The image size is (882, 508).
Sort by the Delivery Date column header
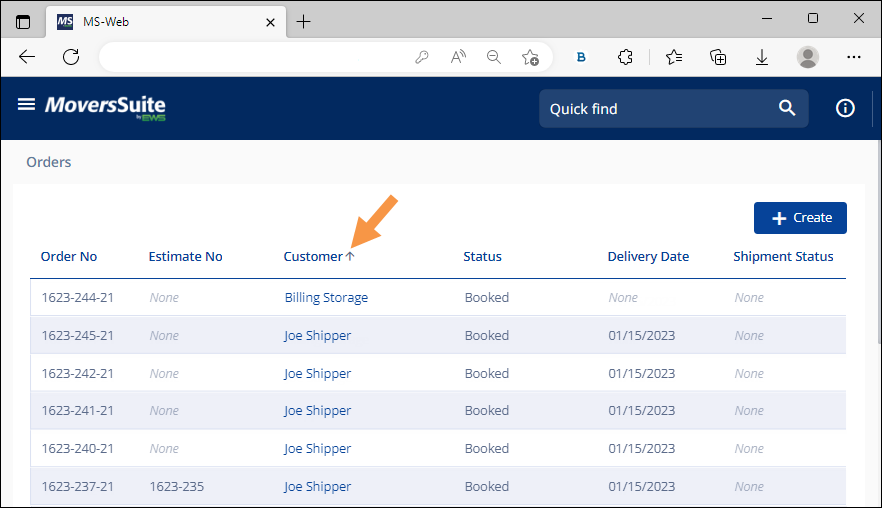[x=648, y=257]
